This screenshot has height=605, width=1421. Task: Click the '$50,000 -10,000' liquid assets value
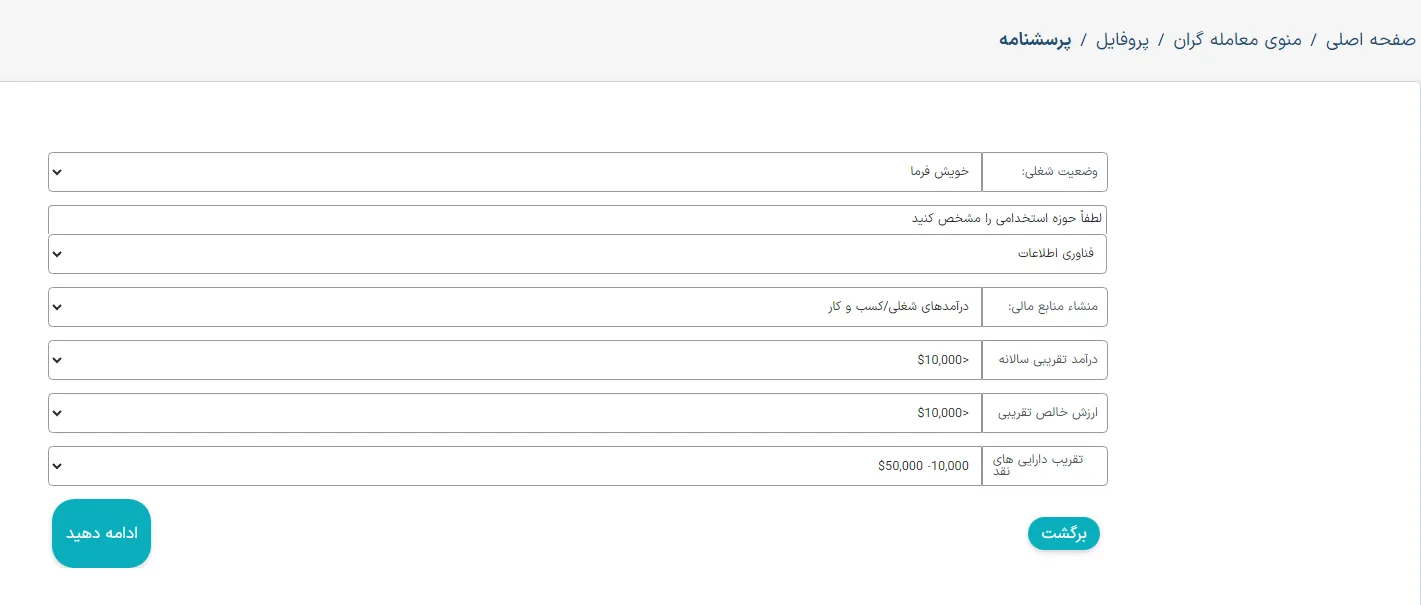click(x=515, y=466)
